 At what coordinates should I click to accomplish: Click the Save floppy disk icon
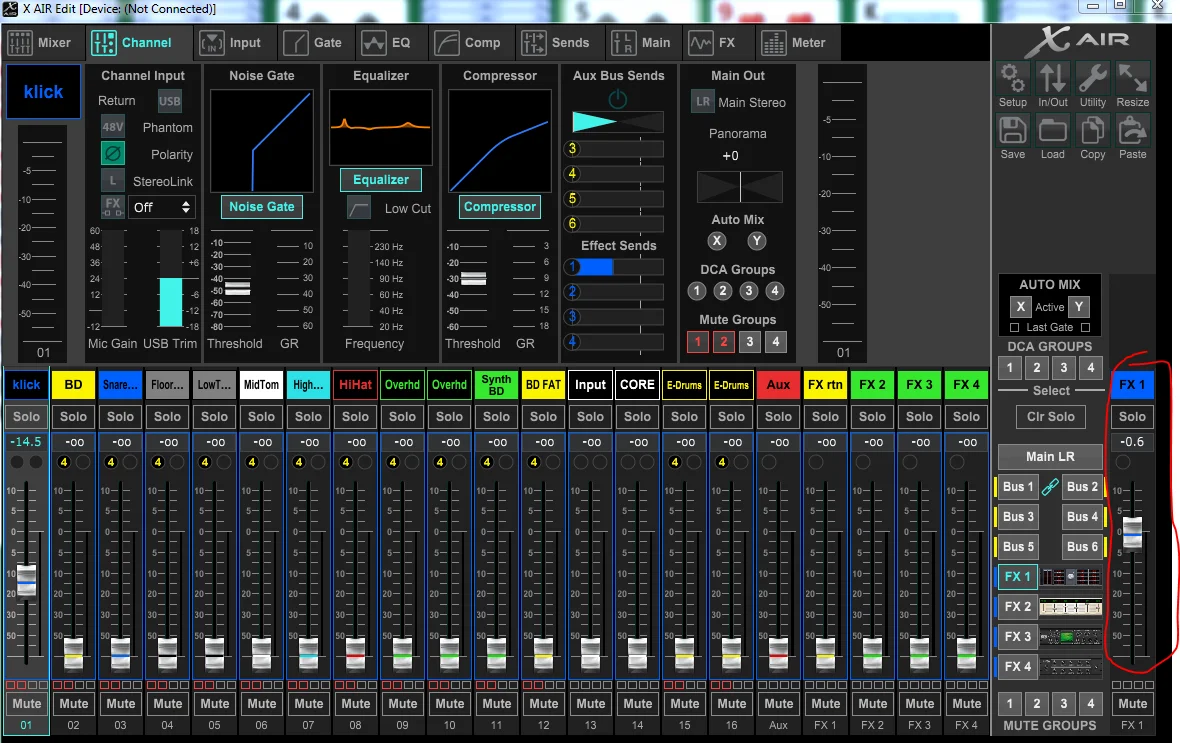click(1012, 130)
